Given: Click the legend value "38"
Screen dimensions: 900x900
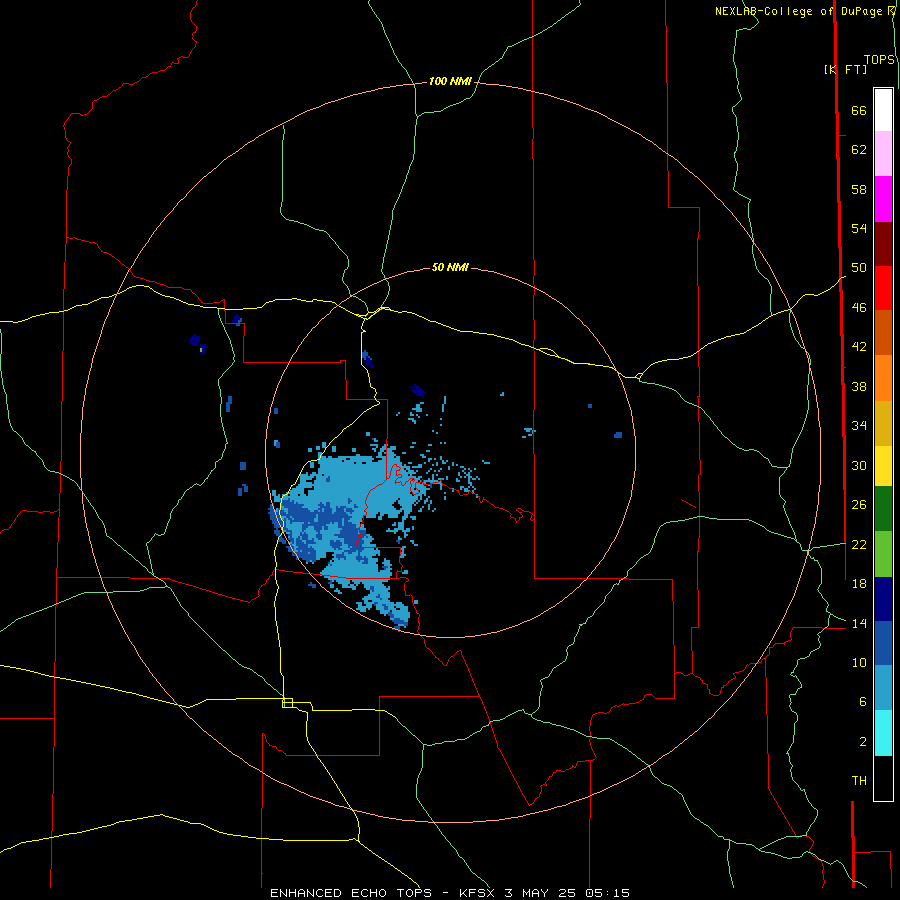Looking at the screenshot, I should pyautogui.click(x=859, y=386).
